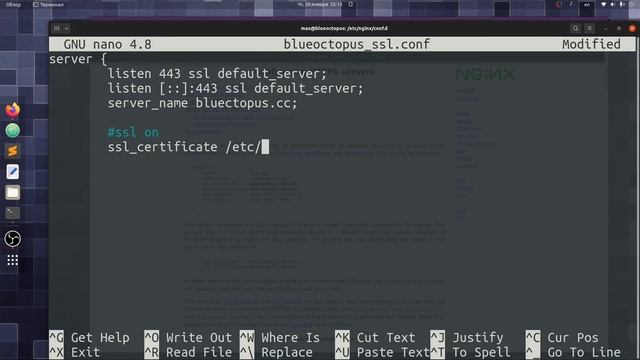Open the Activities overview (Обзор)
This screenshot has height=360, width=640.
[x=13, y=4]
